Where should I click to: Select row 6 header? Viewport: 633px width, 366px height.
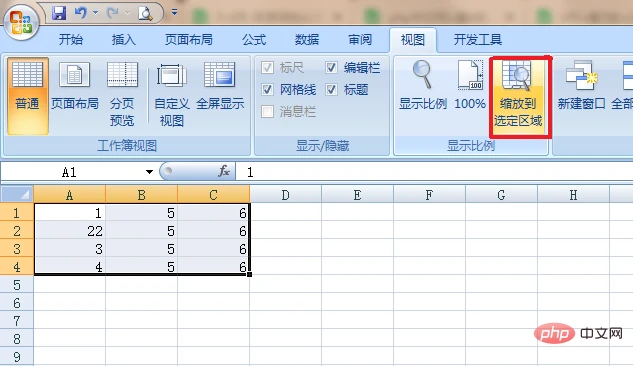(x=17, y=303)
